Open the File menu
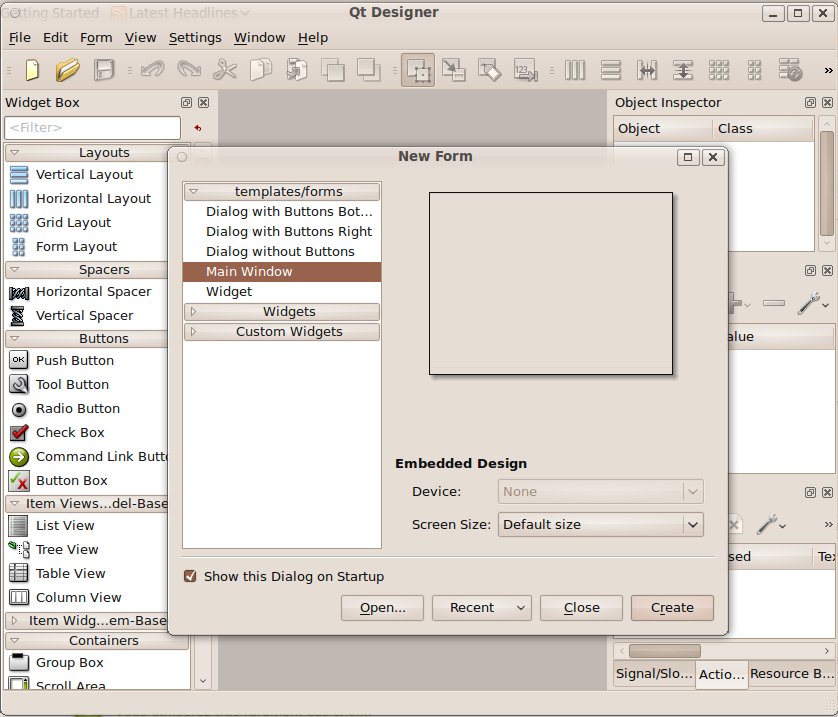The height and width of the screenshot is (717, 838). click(20, 37)
